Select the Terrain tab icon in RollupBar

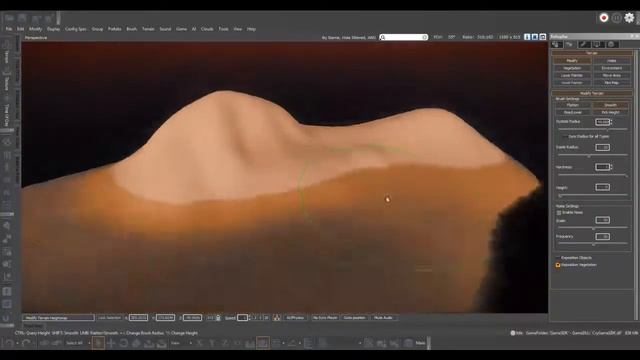pyautogui.click(x=569, y=44)
